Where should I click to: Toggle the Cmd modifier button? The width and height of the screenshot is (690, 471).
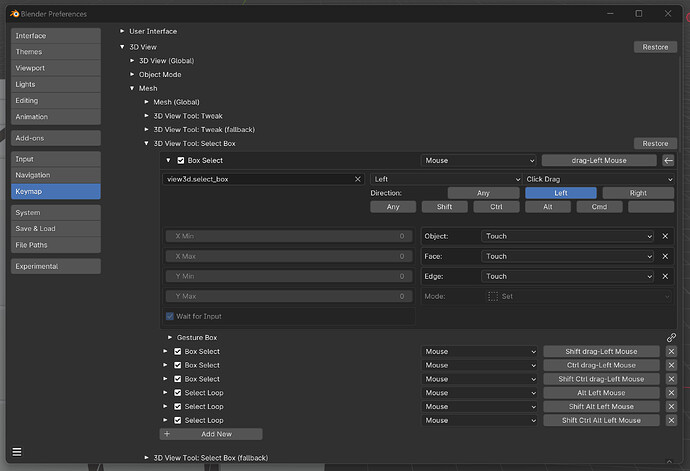click(599, 207)
